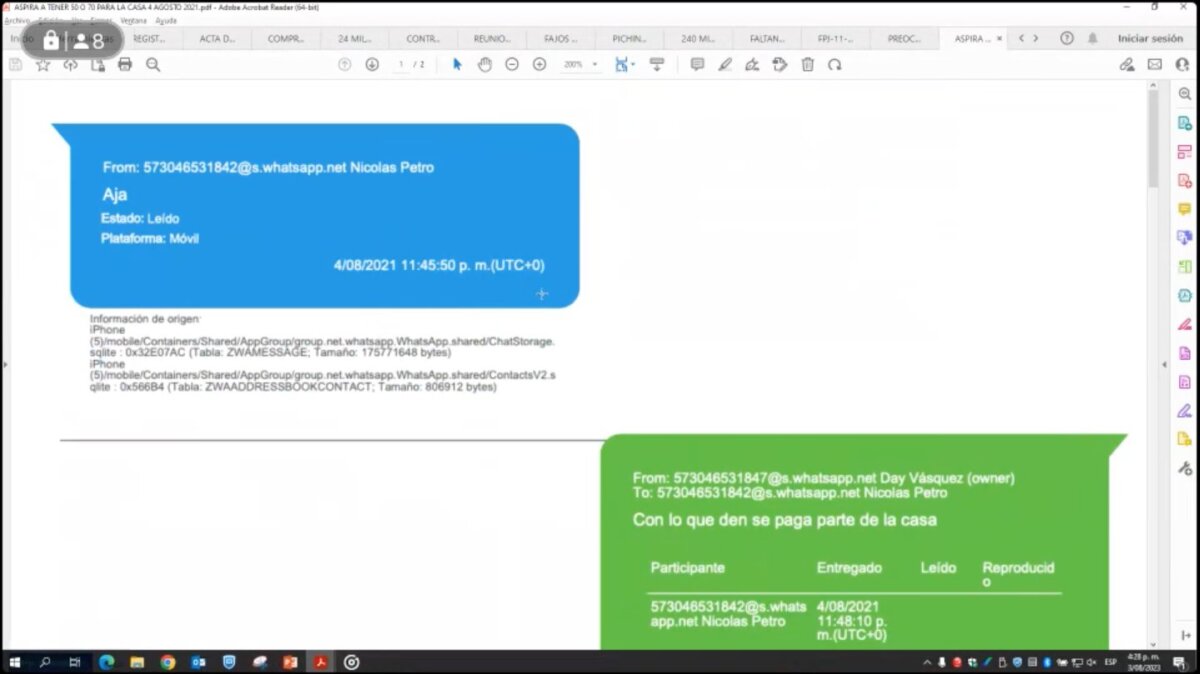Click the stamp tool icon
The width and height of the screenshot is (1200, 674).
coord(780,64)
